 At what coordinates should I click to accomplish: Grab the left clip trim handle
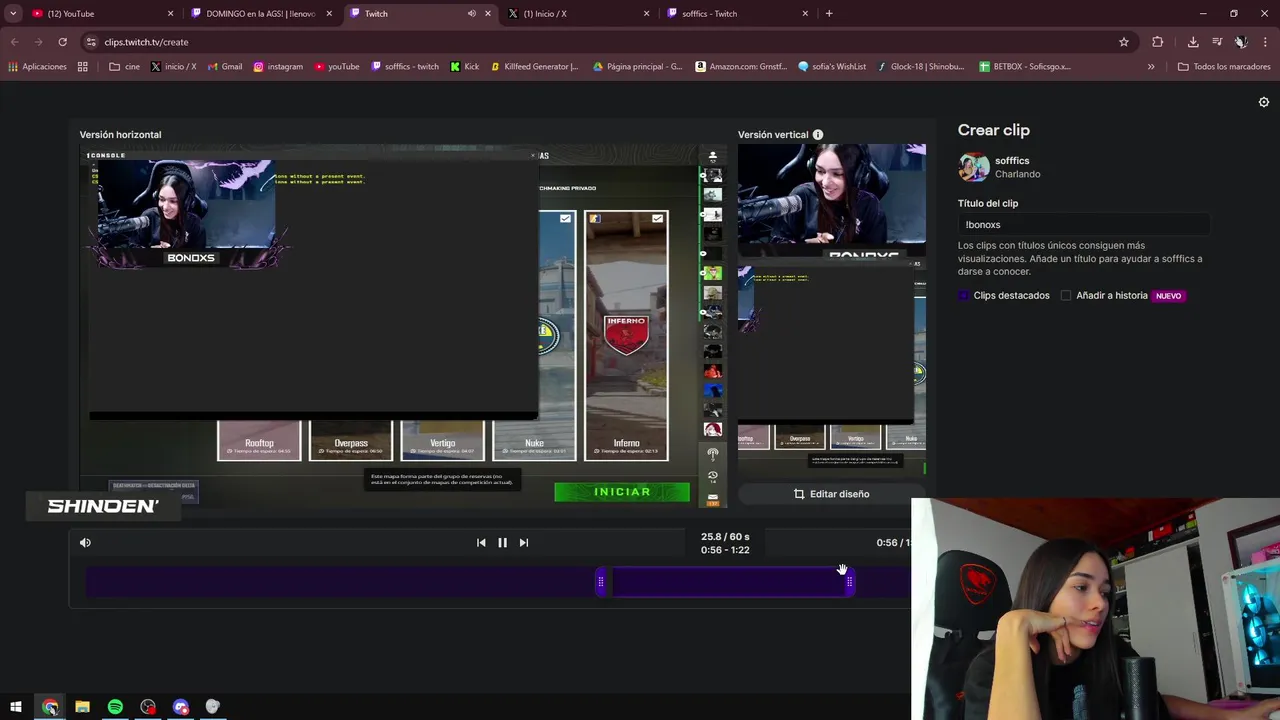coord(601,582)
